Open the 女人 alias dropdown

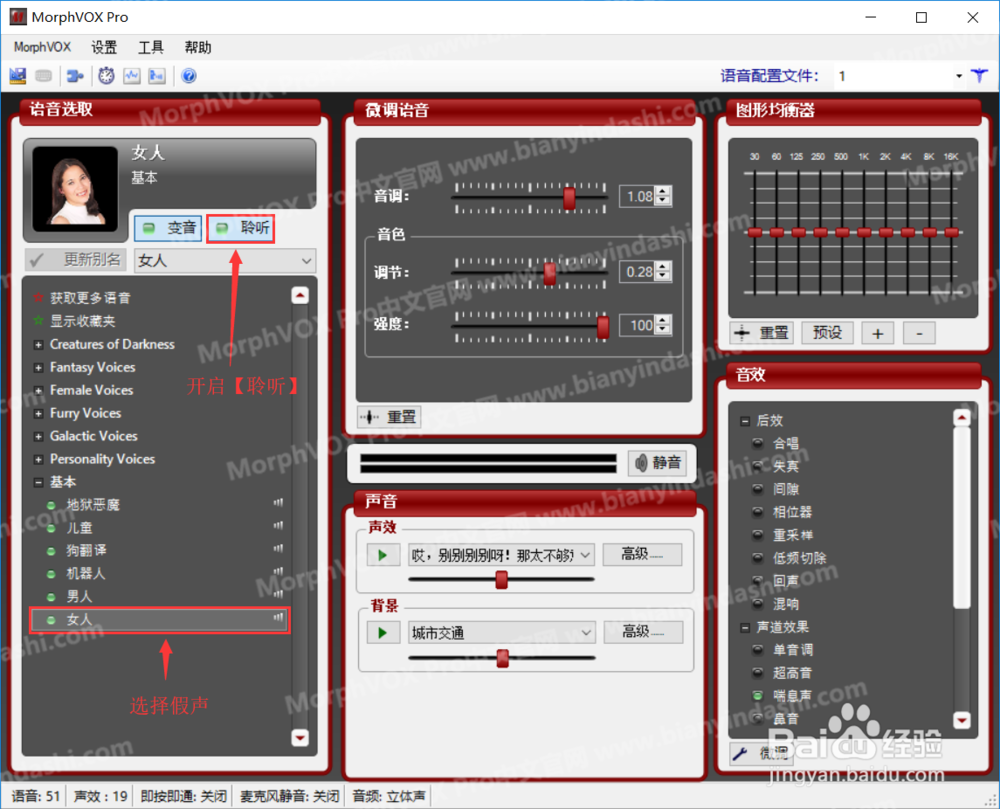307,261
